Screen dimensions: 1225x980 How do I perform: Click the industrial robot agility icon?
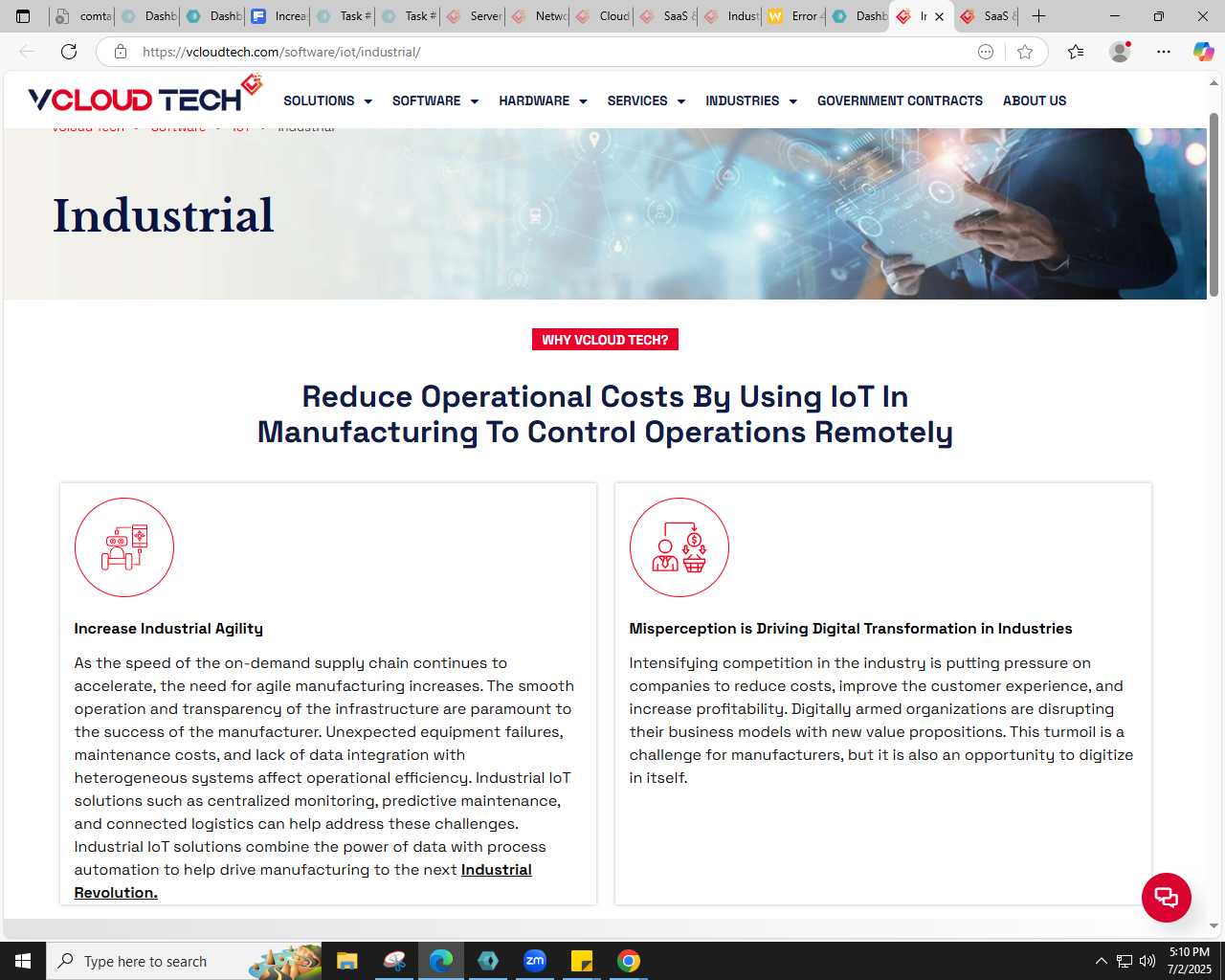pos(124,547)
